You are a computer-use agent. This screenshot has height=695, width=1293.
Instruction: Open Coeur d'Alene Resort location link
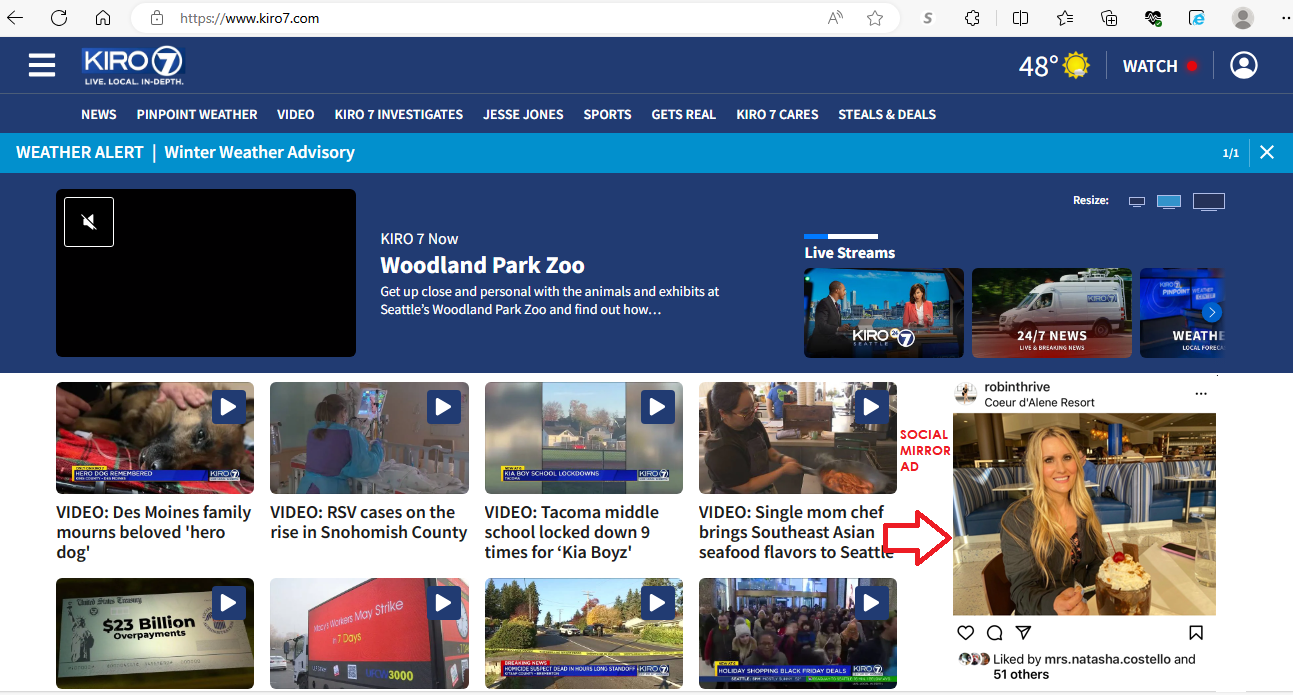1039,402
